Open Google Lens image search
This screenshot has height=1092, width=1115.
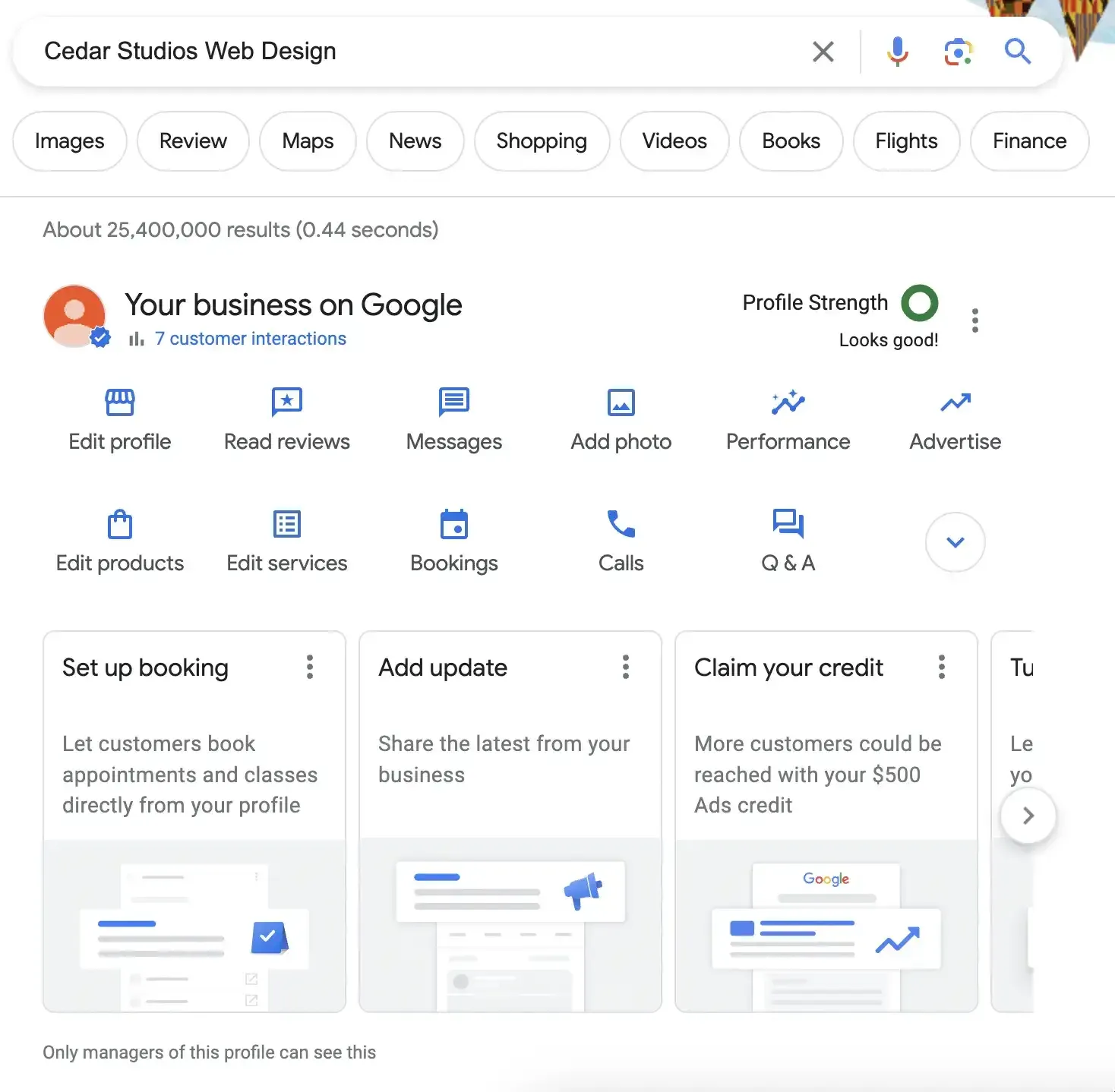coord(958,51)
